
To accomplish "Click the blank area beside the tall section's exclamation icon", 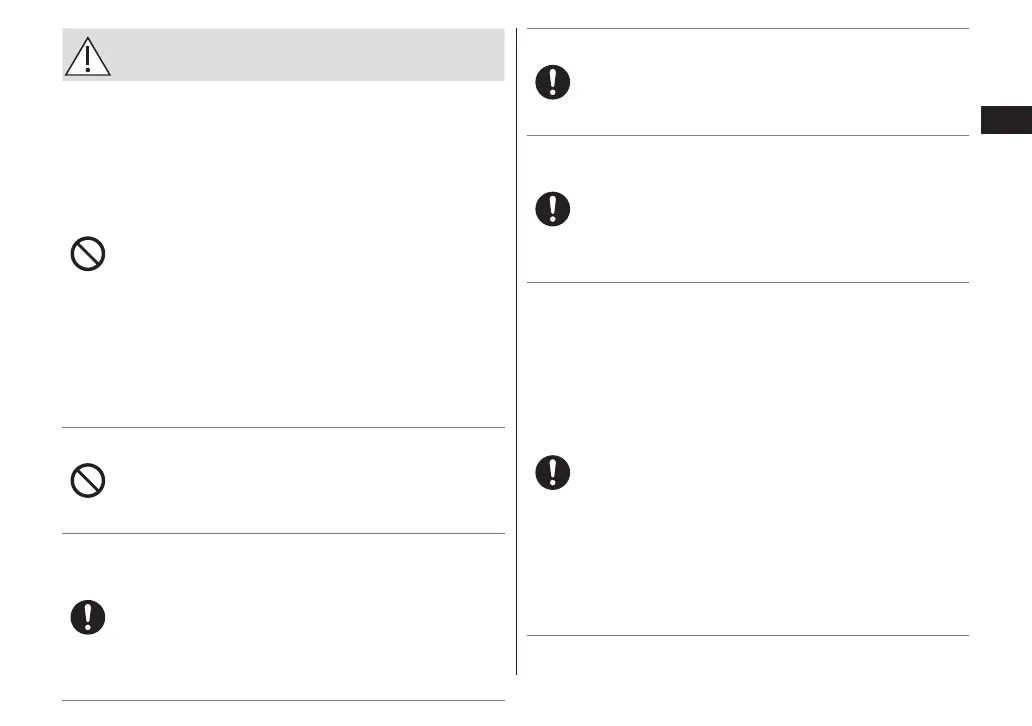I will tap(760, 472).
